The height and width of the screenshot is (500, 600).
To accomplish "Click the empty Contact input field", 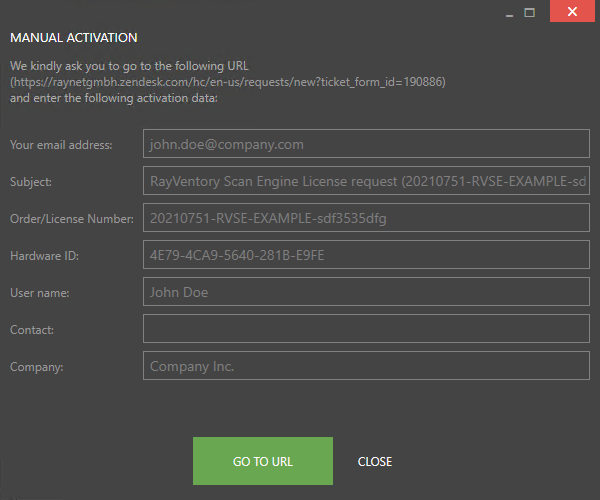I will tap(366, 329).
